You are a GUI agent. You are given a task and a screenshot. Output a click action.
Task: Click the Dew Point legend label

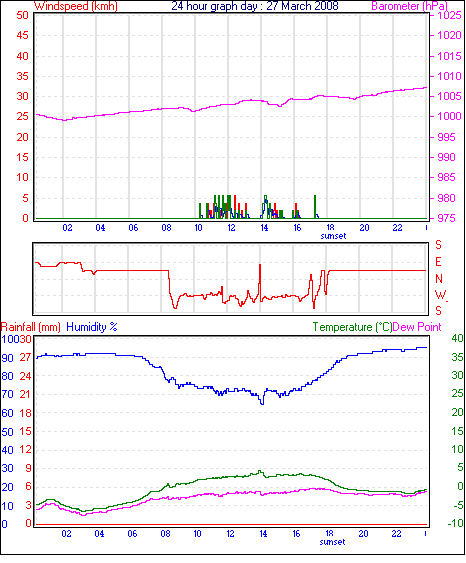point(417,327)
